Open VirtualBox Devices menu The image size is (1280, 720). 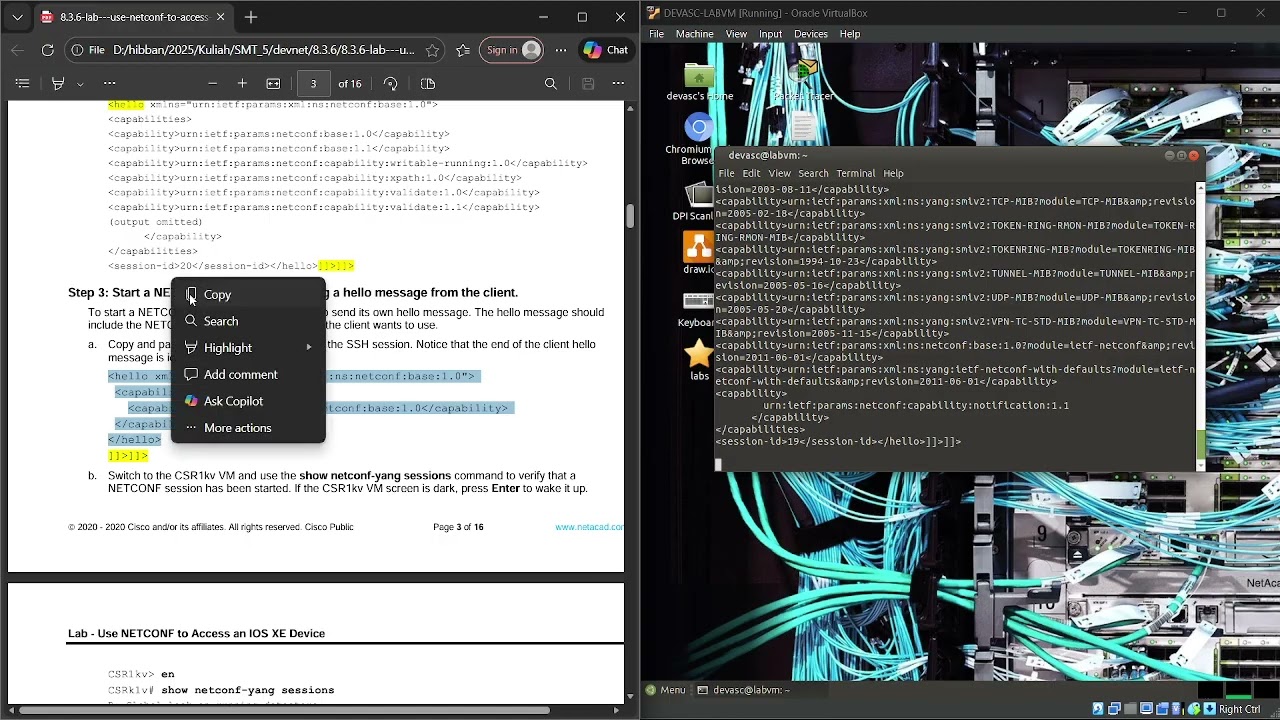810,34
